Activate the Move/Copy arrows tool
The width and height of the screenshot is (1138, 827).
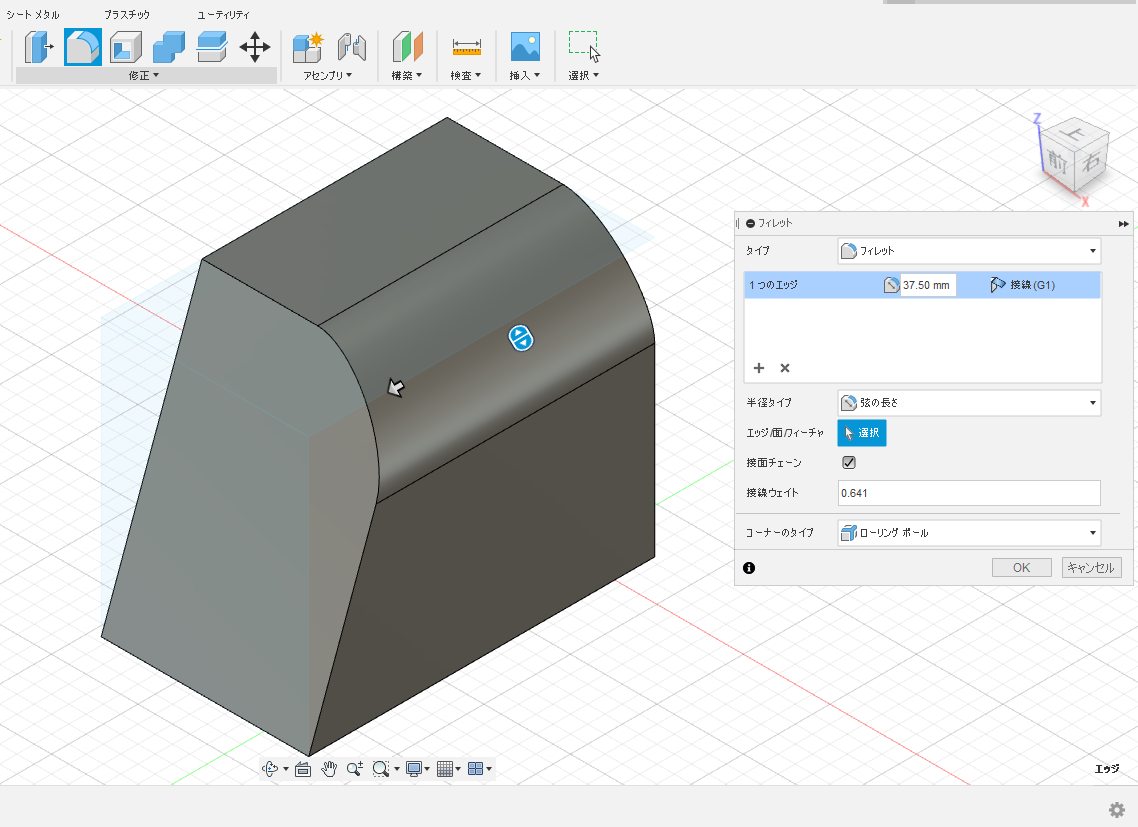pyautogui.click(x=255, y=46)
